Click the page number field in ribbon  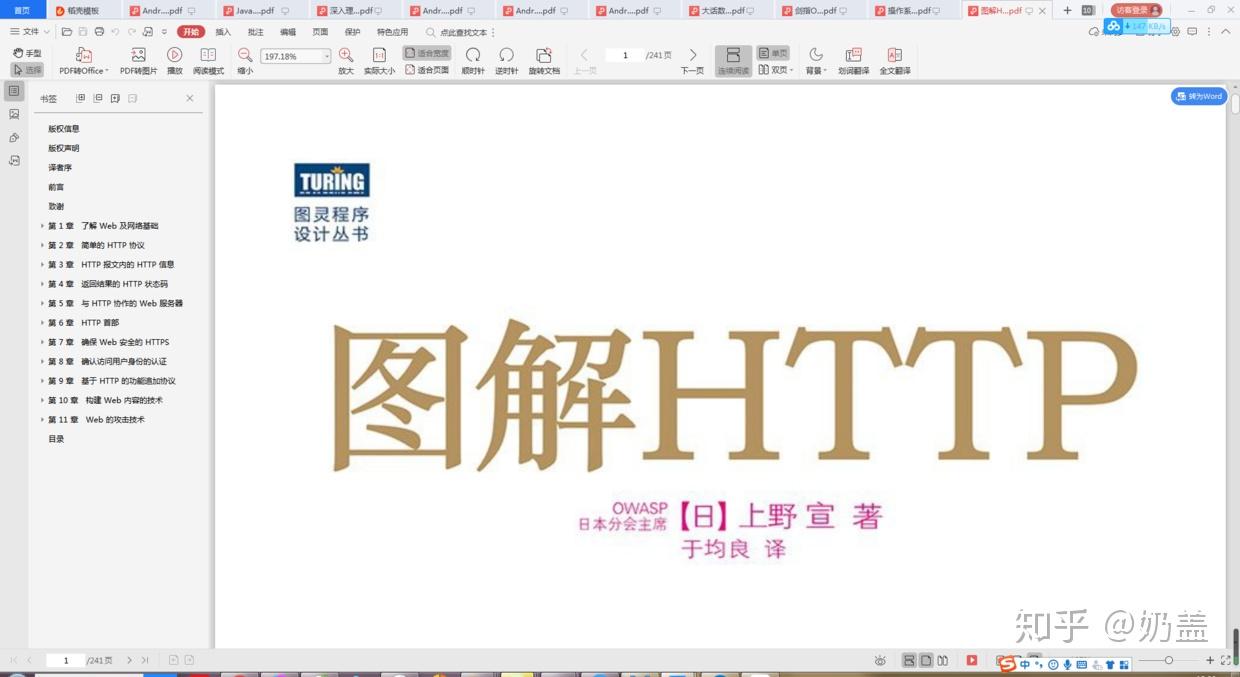tap(625, 55)
